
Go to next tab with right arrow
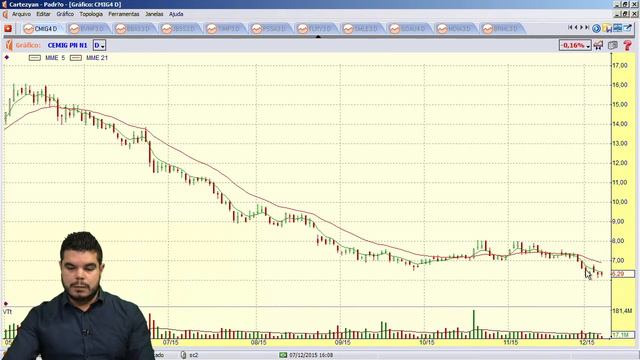point(582,27)
